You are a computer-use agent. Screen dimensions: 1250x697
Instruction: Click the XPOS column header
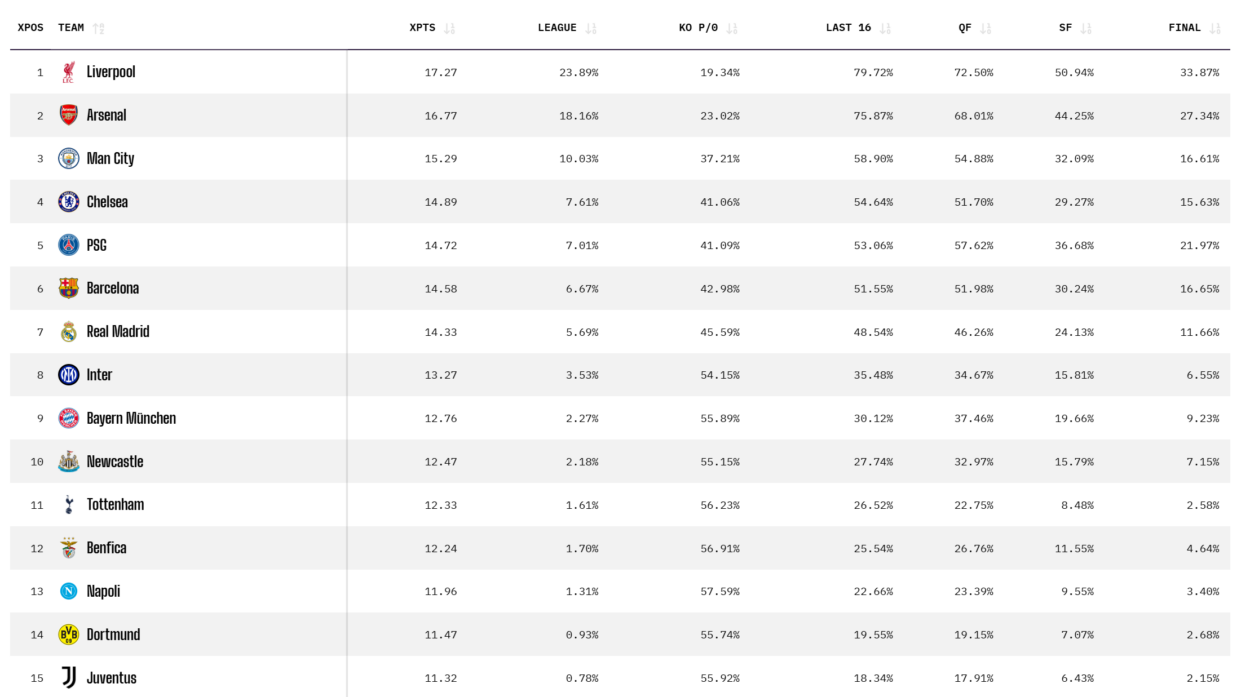pyautogui.click(x=31, y=28)
